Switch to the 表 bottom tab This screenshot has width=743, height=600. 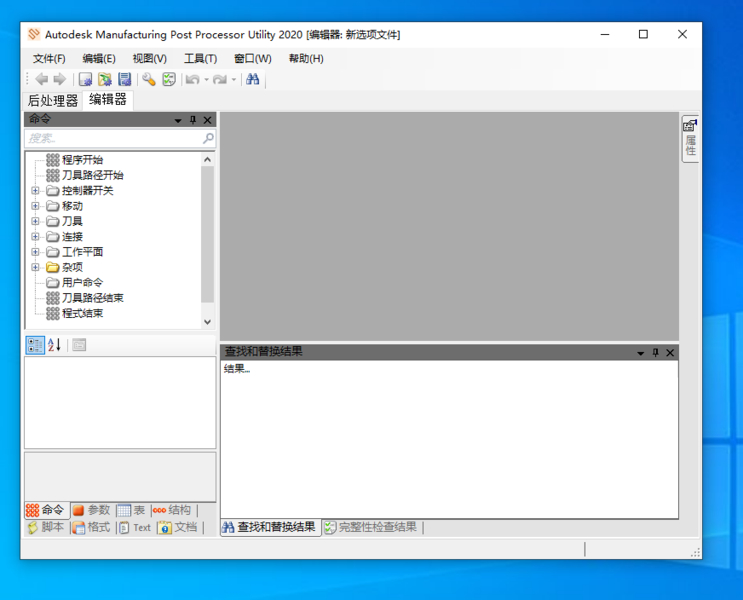pyautogui.click(x=131, y=510)
